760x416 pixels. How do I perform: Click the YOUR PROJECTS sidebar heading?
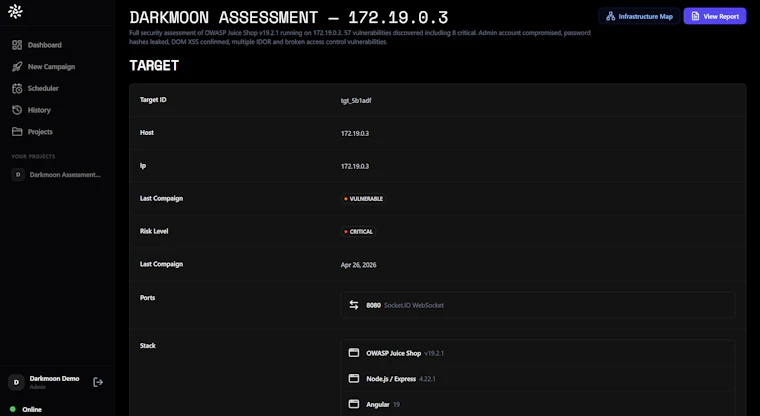click(x=33, y=157)
